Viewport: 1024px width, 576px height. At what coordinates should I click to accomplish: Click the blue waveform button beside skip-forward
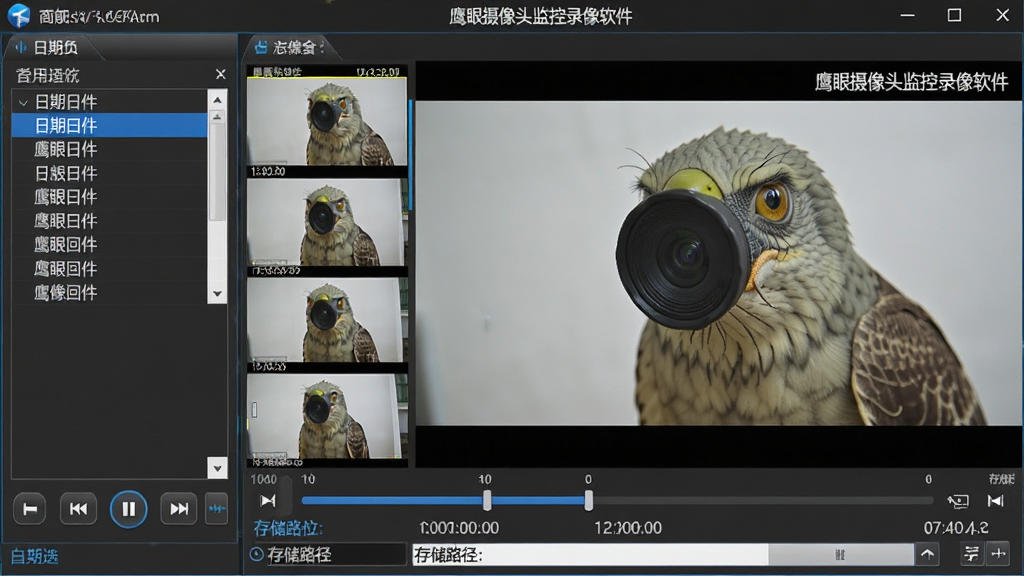(216, 509)
